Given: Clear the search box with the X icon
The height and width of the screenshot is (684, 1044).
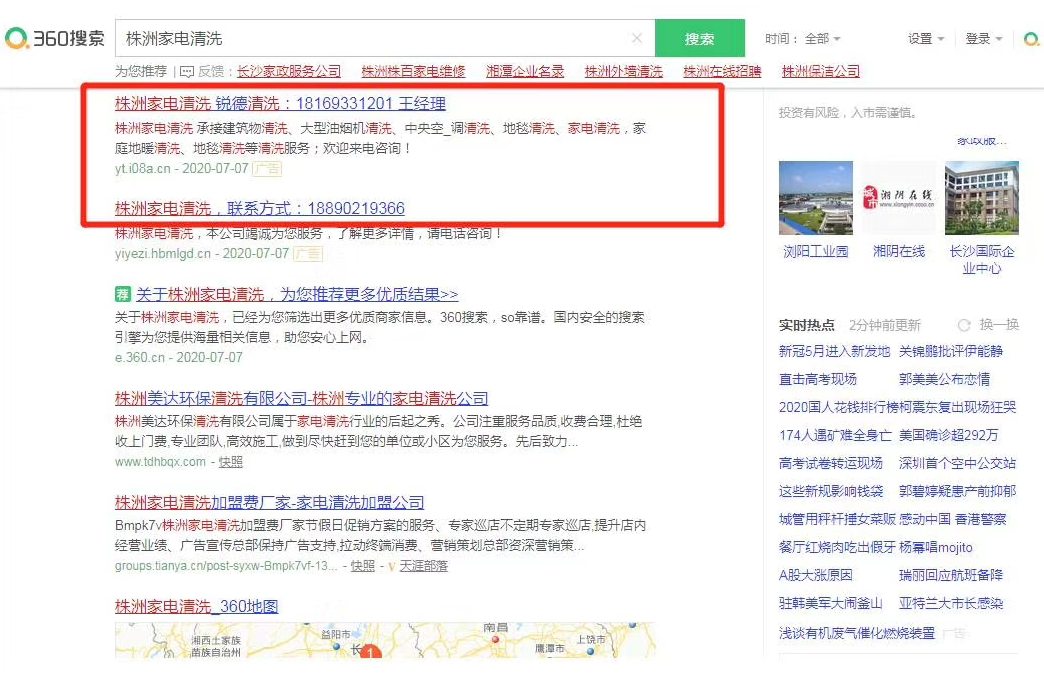Looking at the screenshot, I should pos(637,38).
